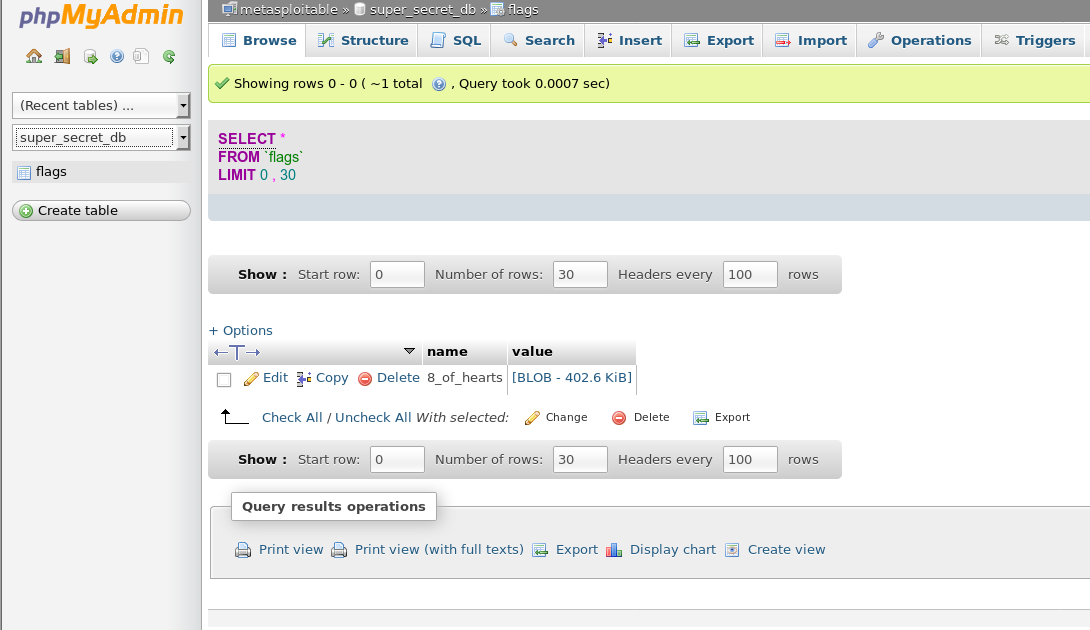Click the red Delete icon for selected rows

pyautogui.click(x=619, y=418)
